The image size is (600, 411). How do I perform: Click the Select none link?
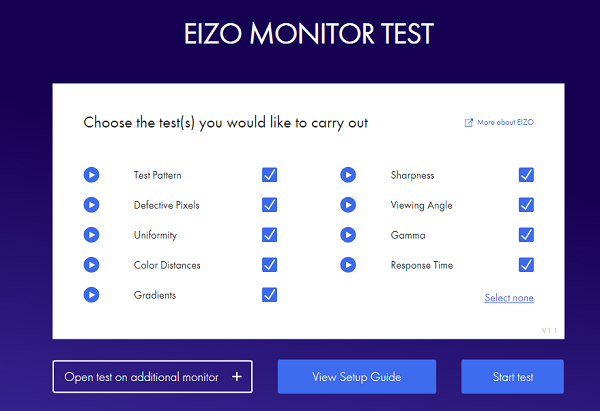[509, 298]
